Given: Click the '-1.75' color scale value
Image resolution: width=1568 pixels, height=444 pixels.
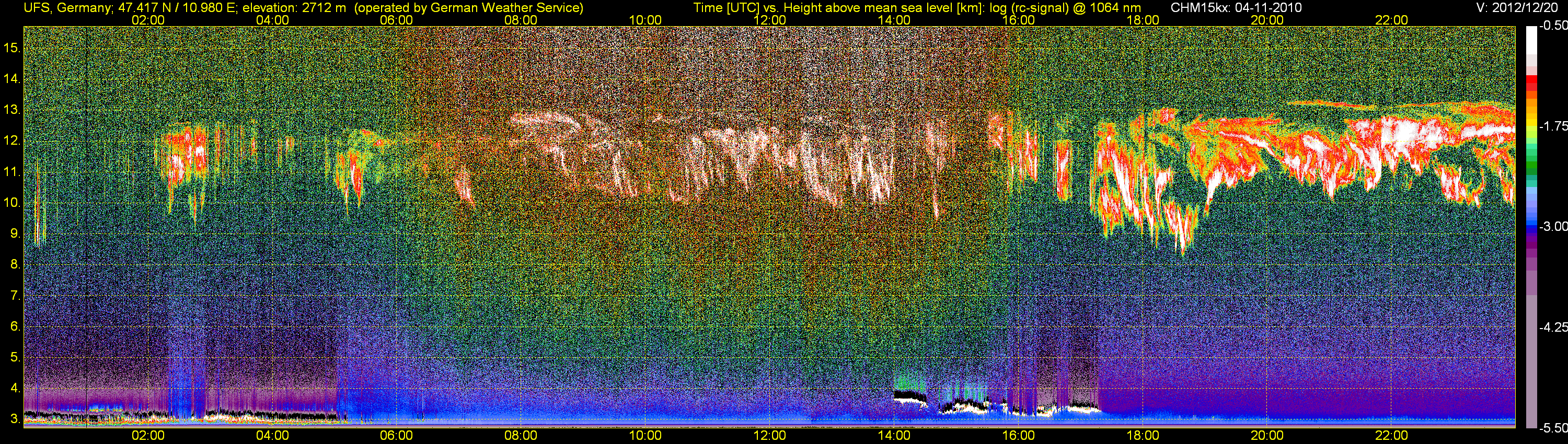Looking at the screenshot, I should [1553, 126].
